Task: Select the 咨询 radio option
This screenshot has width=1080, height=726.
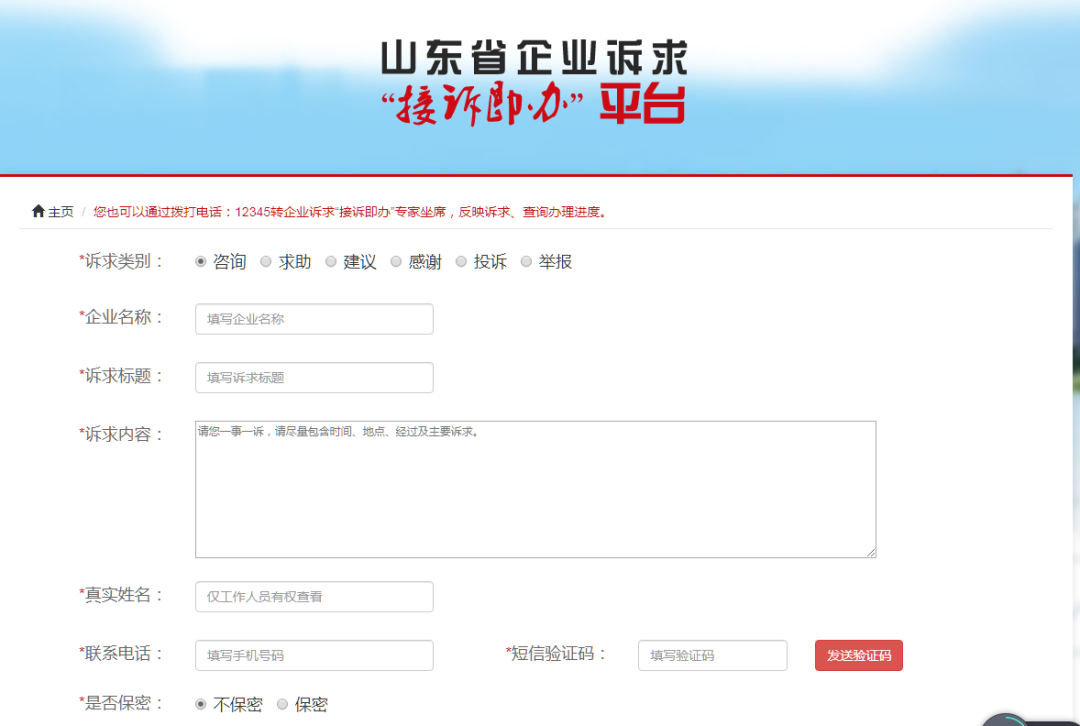Action: coord(200,262)
